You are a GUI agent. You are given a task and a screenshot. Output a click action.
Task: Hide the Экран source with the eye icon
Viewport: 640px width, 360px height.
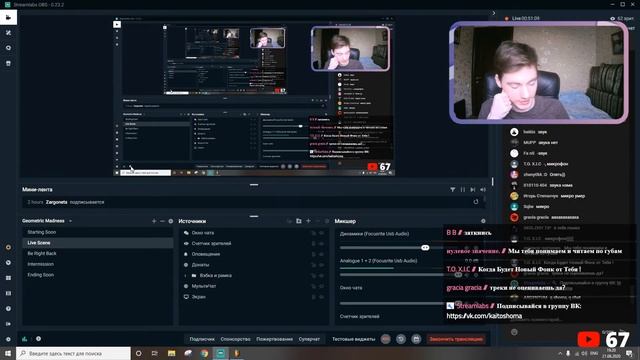tap(322, 297)
